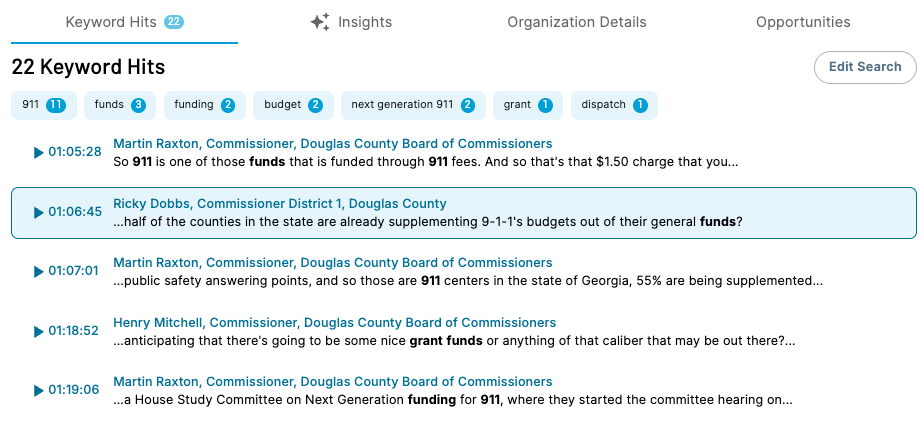
Task: Filter by next generation 911 keyword
Action: pyautogui.click(x=413, y=105)
